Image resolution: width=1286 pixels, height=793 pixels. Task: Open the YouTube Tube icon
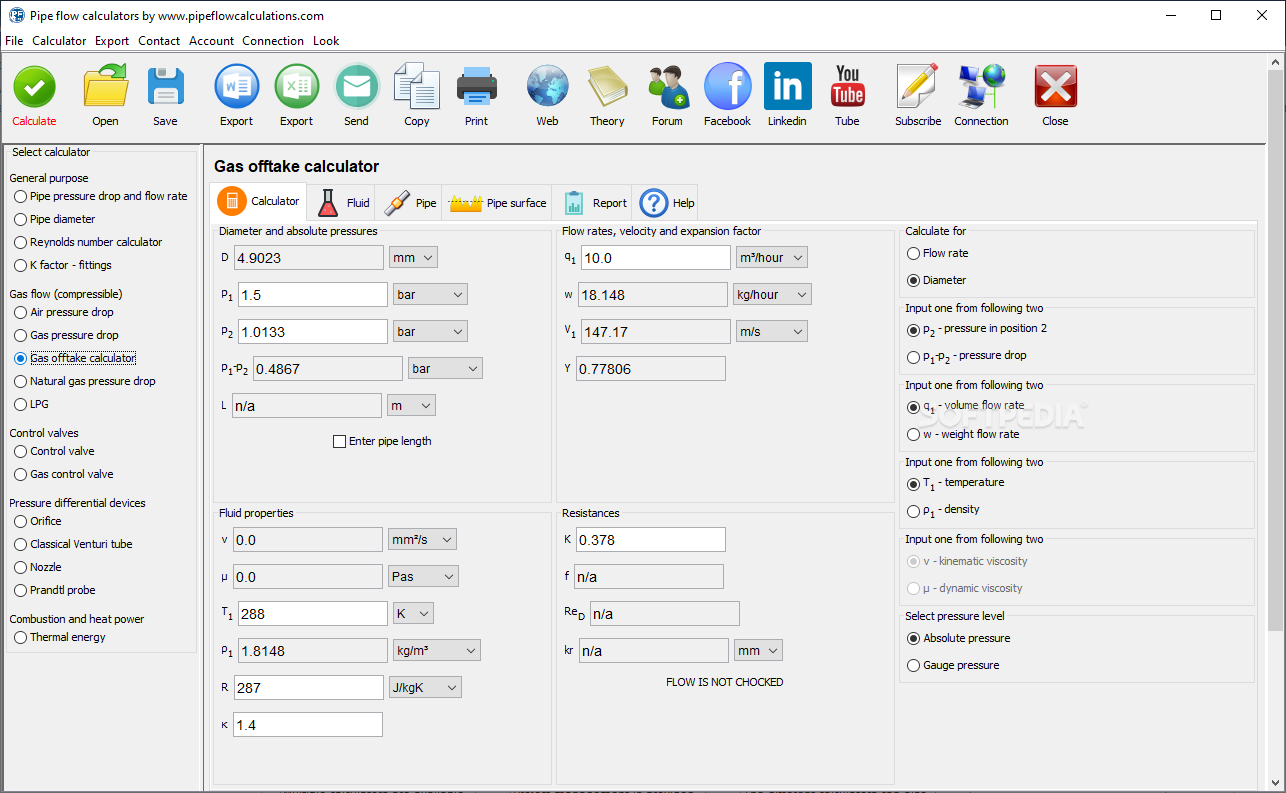coord(847,87)
